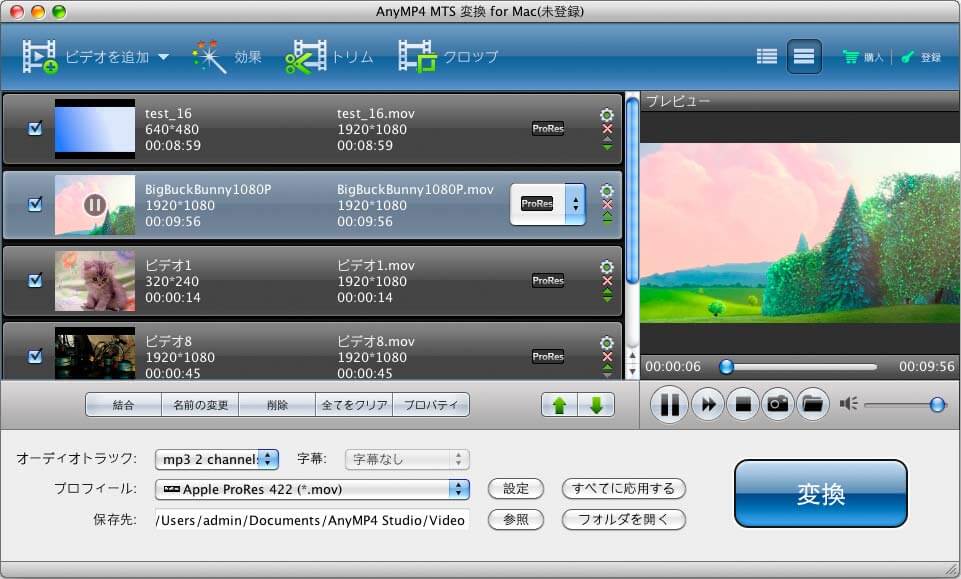The image size is (961, 579).
Task: Click the Merge (結合) button
Action: (x=123, y=405)
